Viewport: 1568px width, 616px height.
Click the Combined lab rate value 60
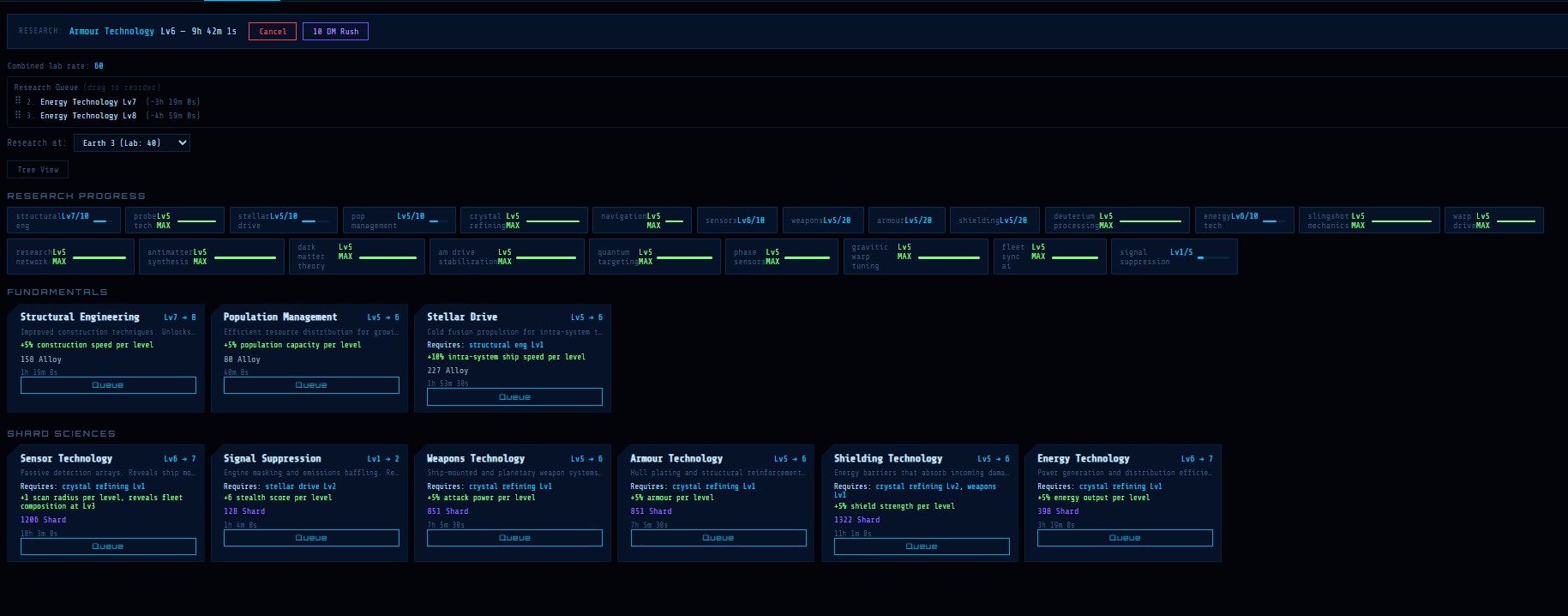[x=99, y=66]
